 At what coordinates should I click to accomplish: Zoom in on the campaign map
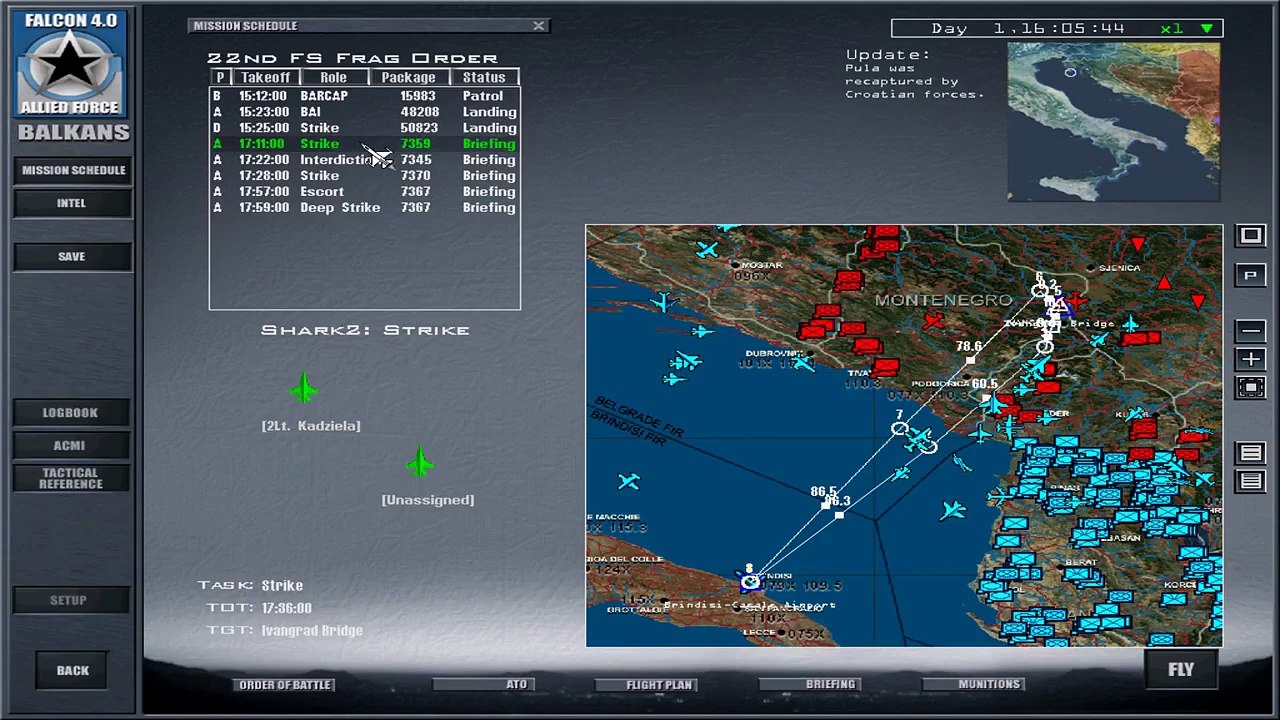pyautogui.click(x=1251, y=359)
